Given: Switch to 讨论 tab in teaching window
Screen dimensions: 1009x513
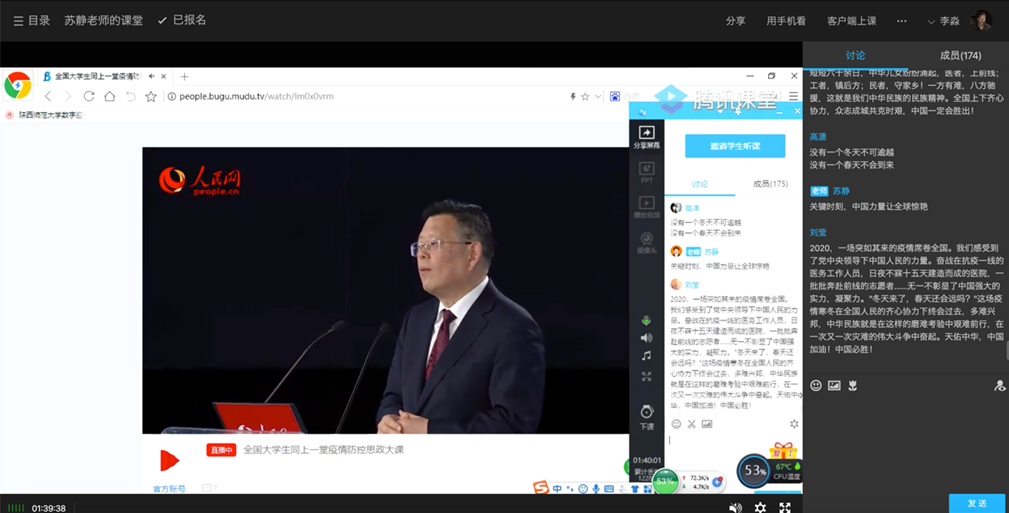Looking at the screenshot, I should point(699,184).
